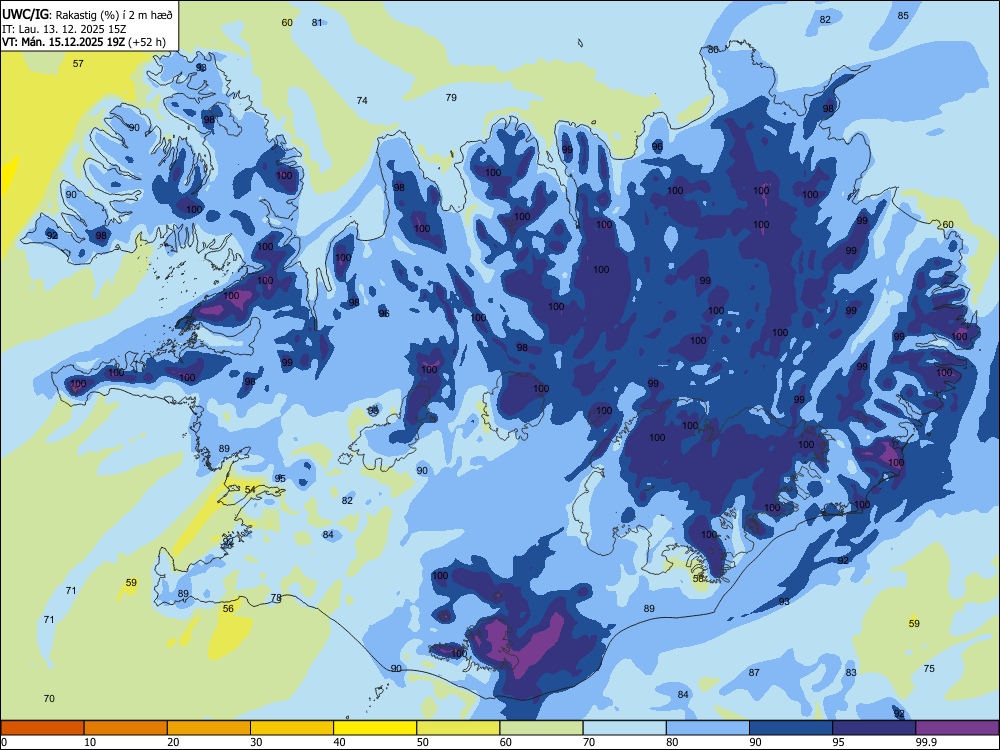
Task: Click the bright yellow 40–50 legend swatch
Action: (x=375, y=728)
